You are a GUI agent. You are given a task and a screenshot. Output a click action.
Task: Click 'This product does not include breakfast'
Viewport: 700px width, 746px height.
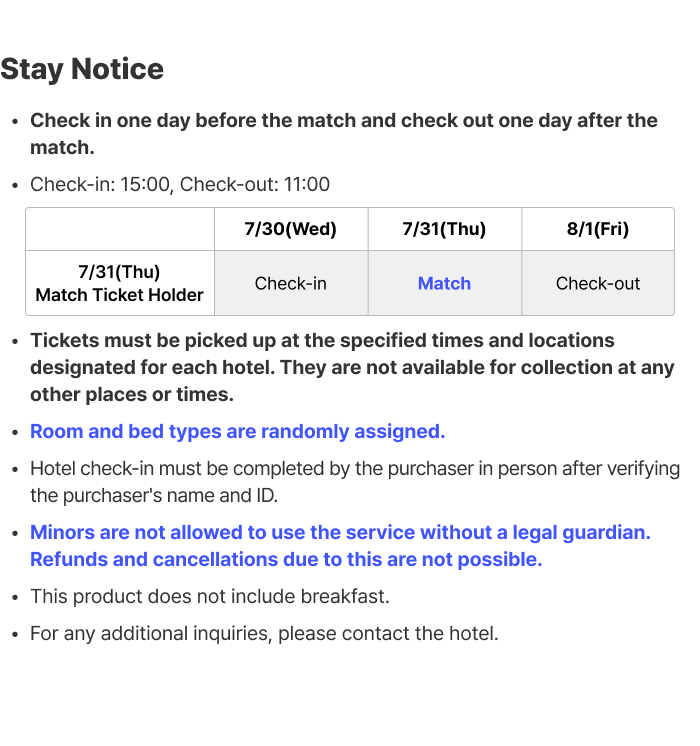pos(210,597)
